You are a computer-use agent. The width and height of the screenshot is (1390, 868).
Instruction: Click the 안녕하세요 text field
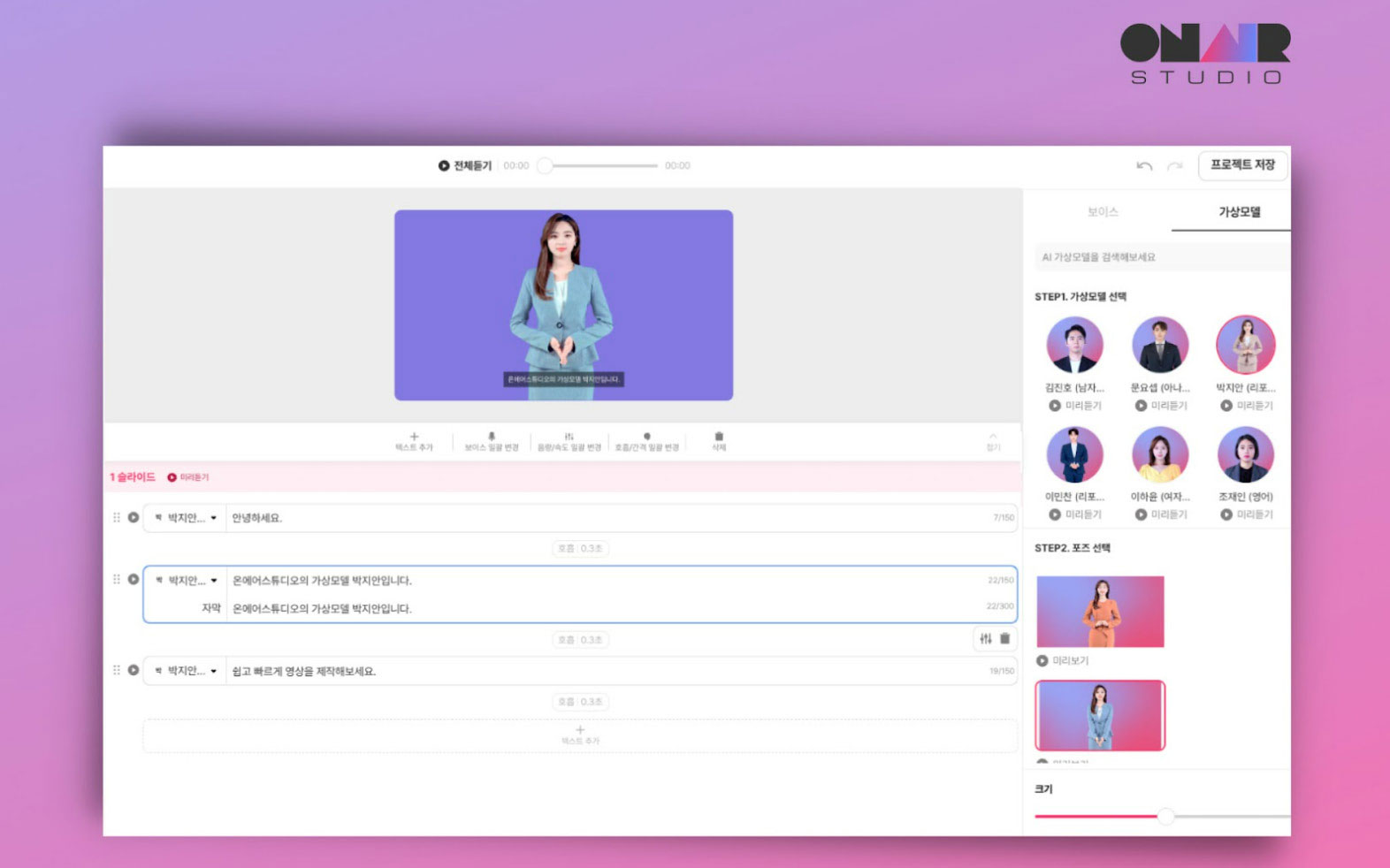(x=621, y=518)
